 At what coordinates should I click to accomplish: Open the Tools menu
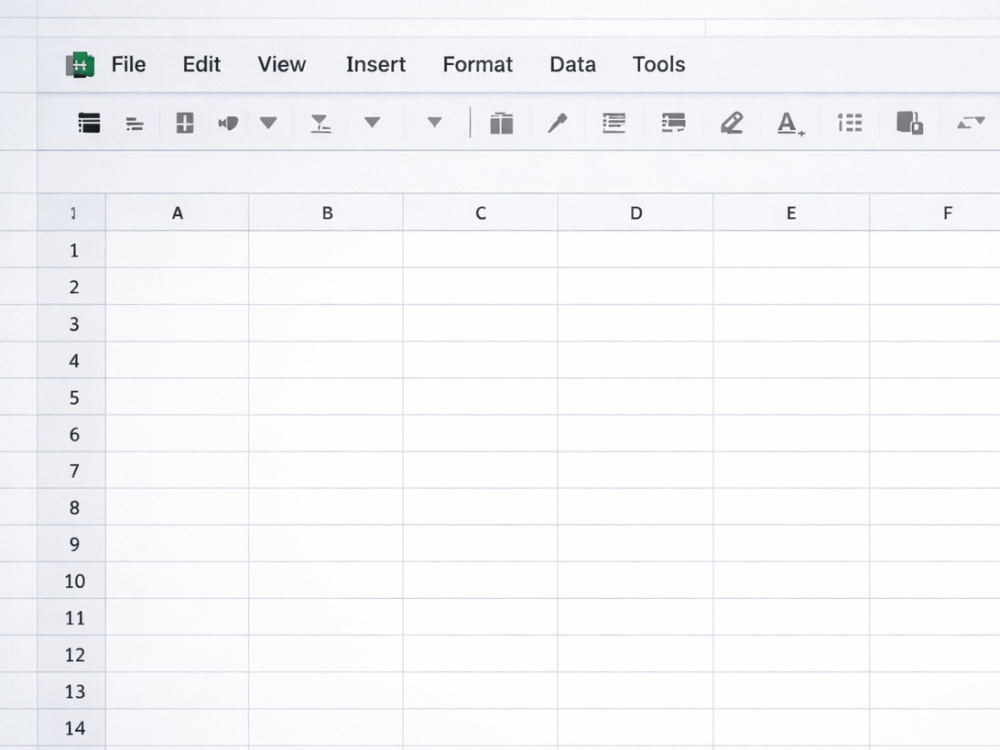click(659, 64)
